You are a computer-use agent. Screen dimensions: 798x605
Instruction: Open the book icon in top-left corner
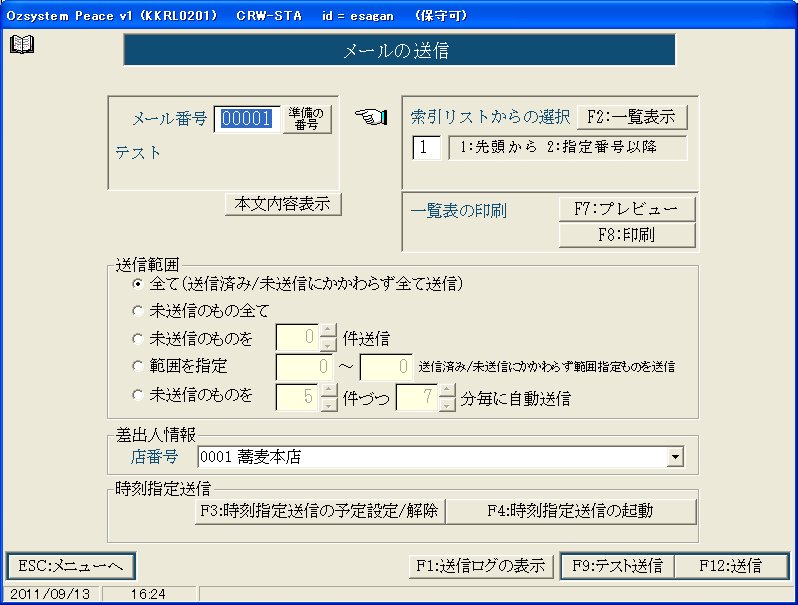tap(22, 44)
